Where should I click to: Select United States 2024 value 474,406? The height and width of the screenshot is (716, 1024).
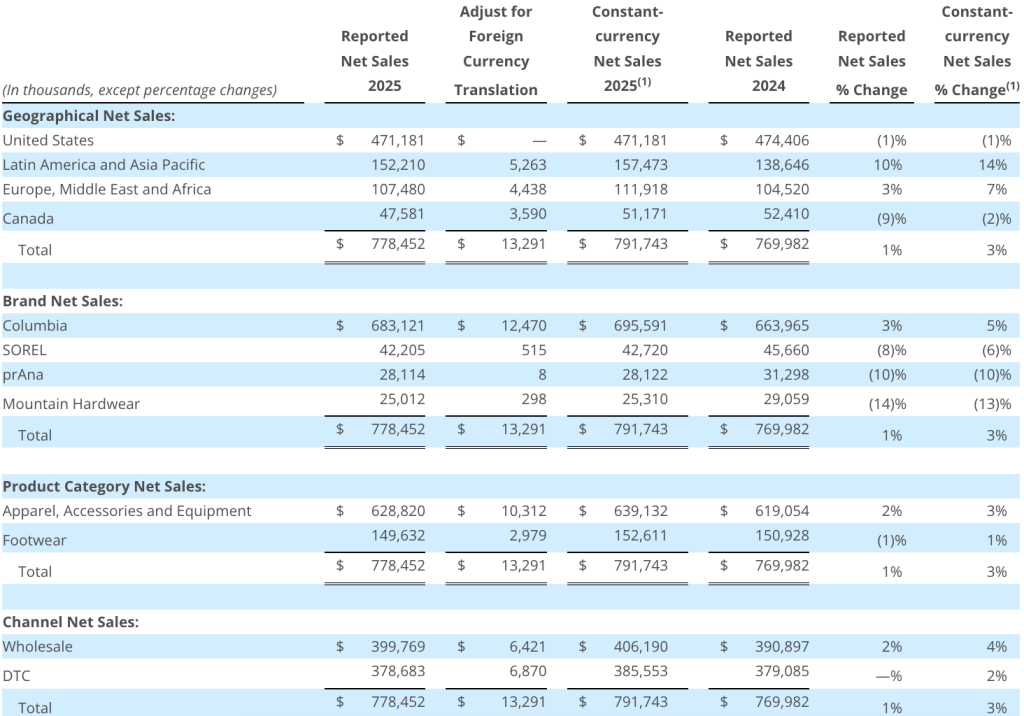[782, 140]
